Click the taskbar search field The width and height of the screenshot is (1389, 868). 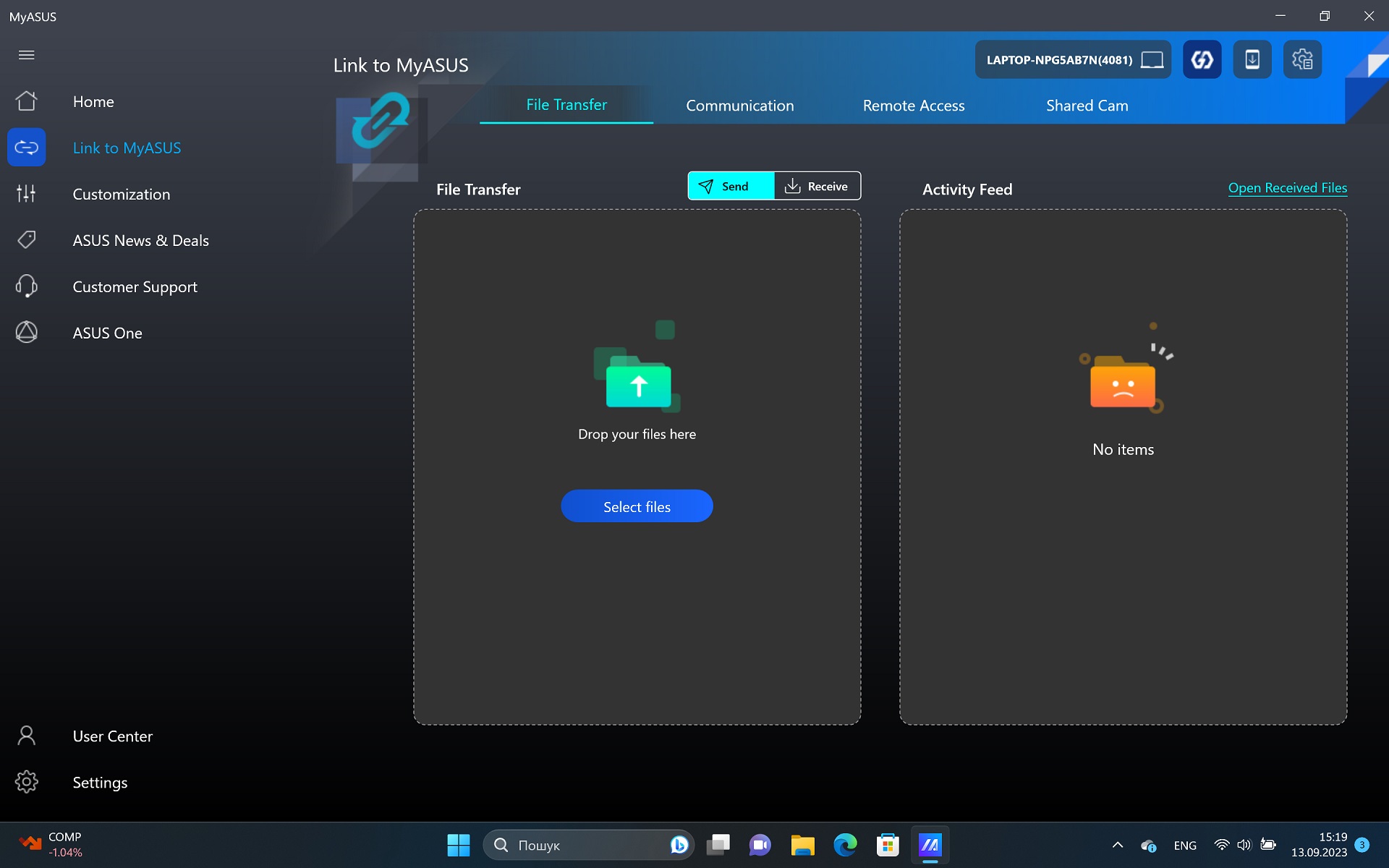pyautogui.click(x=588, y=845)
